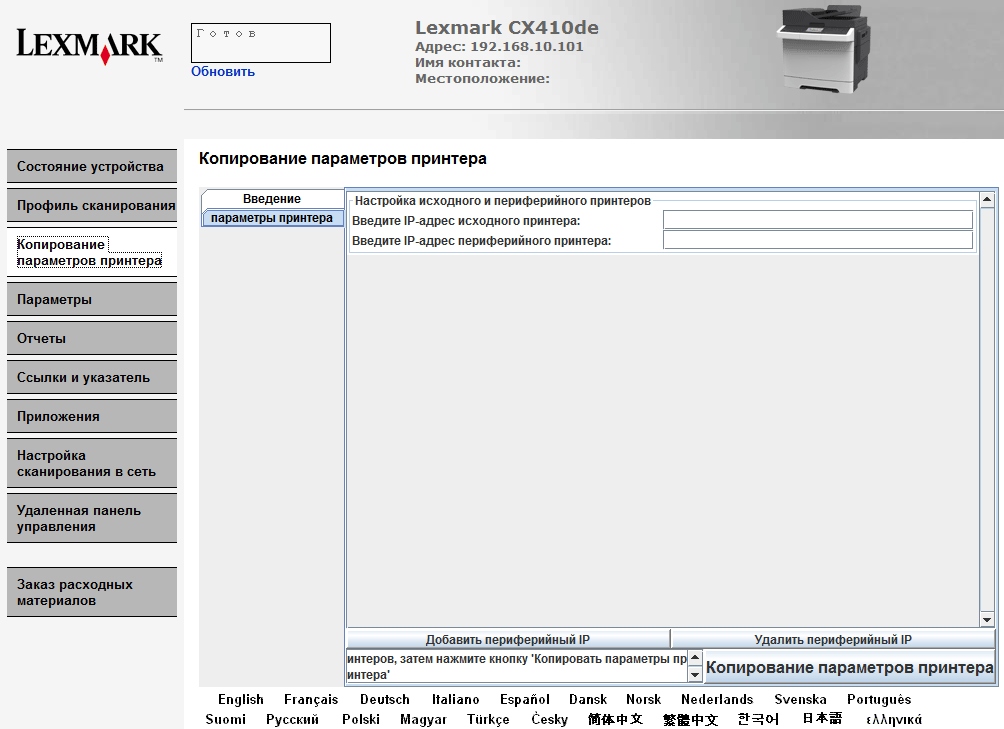Image resolution: width=1004 pixels, height=729 pixels.
Task: Switch language to 繁體中文
Action: [x=690, y=719]
